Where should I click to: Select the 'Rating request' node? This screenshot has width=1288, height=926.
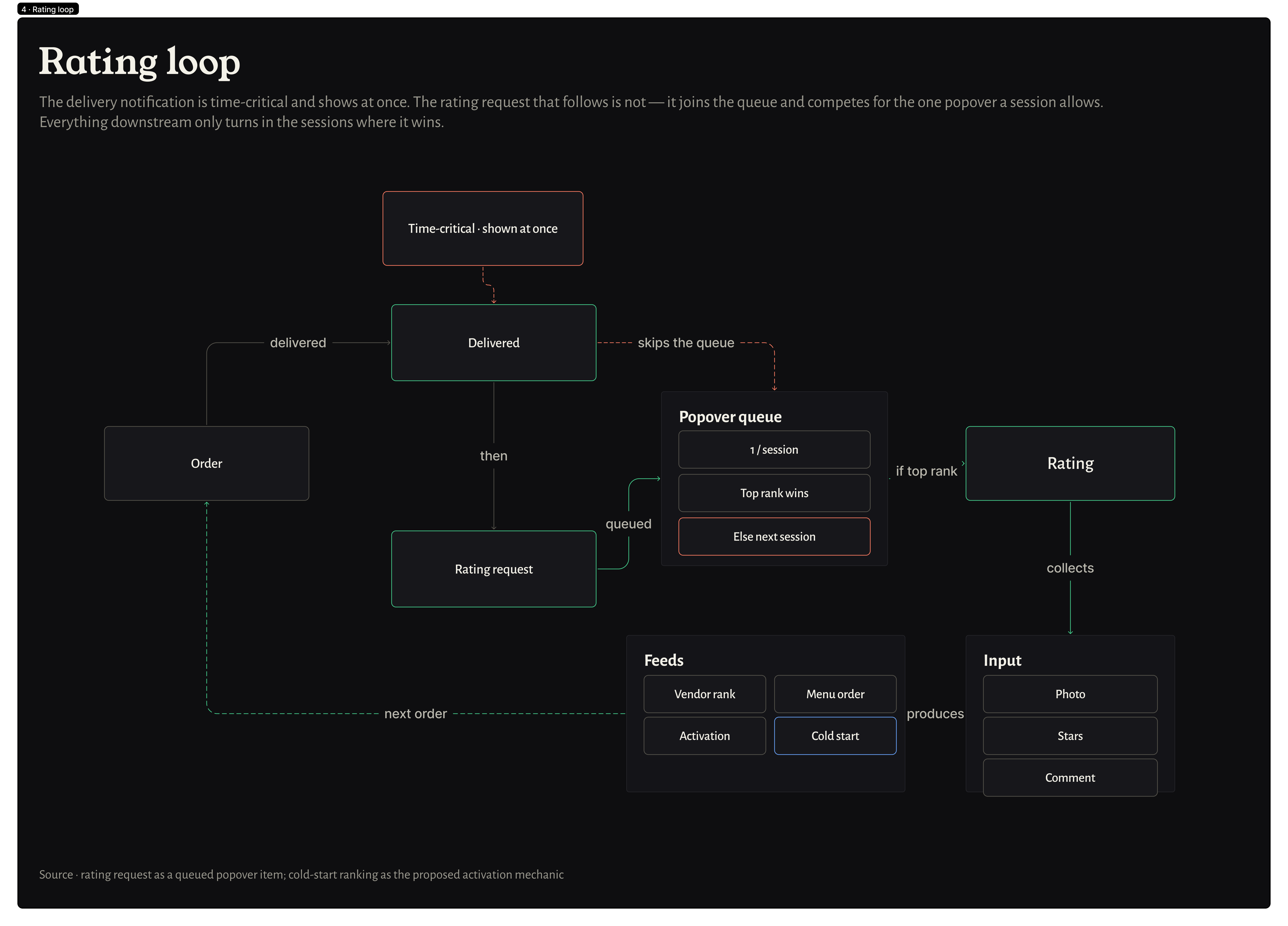click(x=493, y=569)
